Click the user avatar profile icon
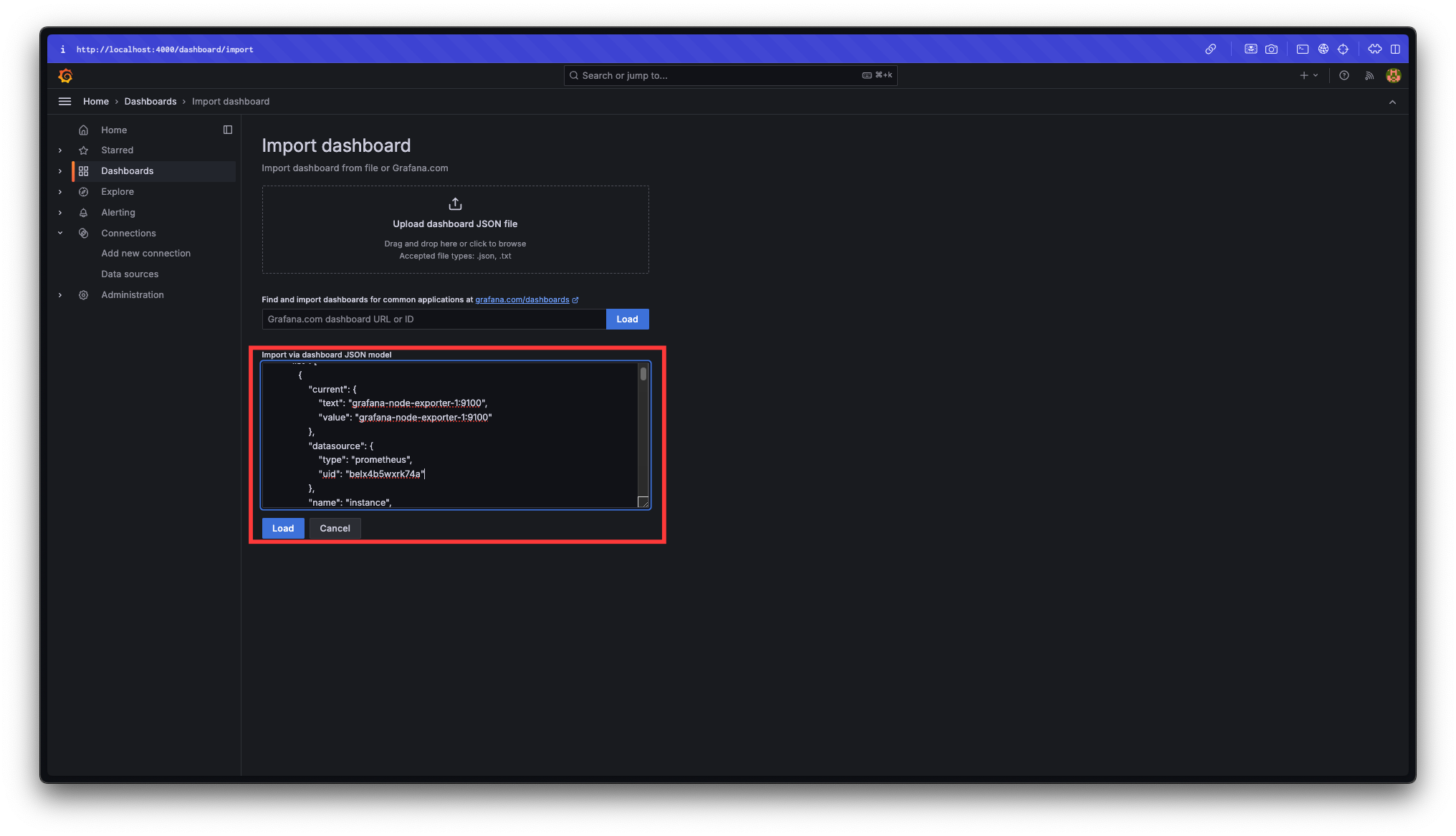 [1393, 75]
